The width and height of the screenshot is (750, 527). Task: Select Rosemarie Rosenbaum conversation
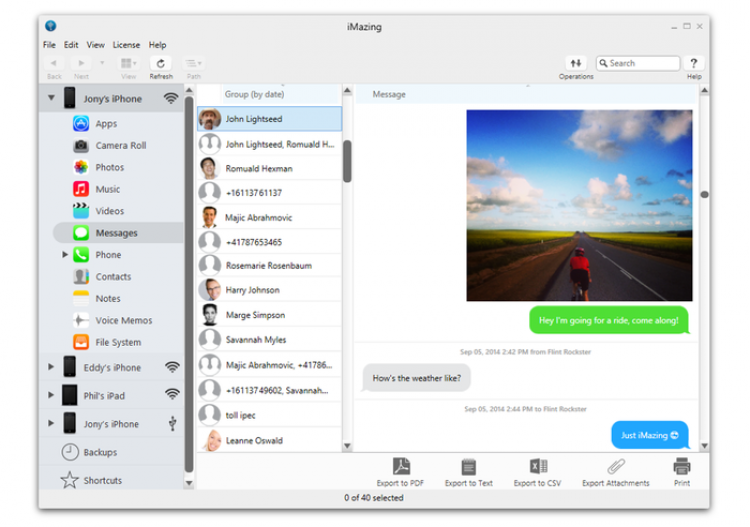point(270,265)
